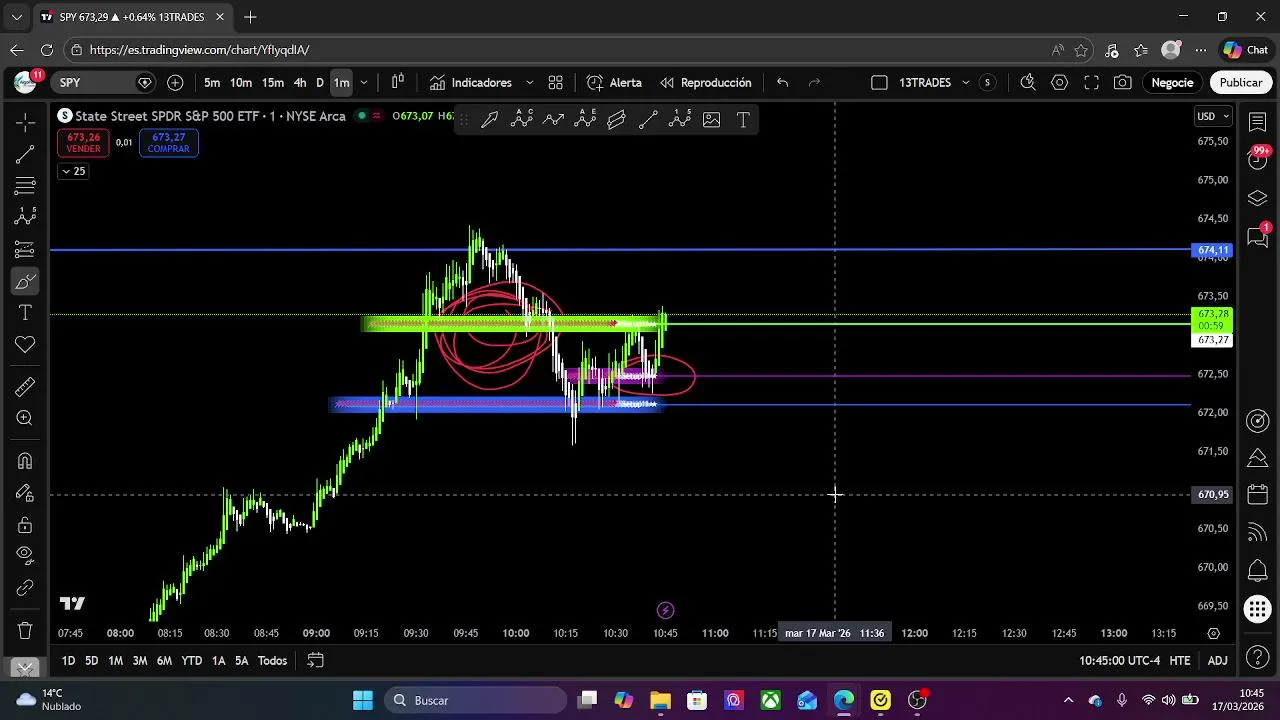Expand the collapsed 25 indicators legend
1280x720 pixels.
click(x=73, y=171)
